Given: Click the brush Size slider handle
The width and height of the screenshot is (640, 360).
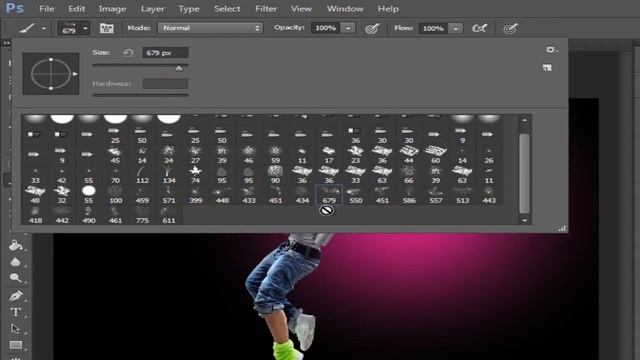Looking at the screenshot, I should point(179,68).
